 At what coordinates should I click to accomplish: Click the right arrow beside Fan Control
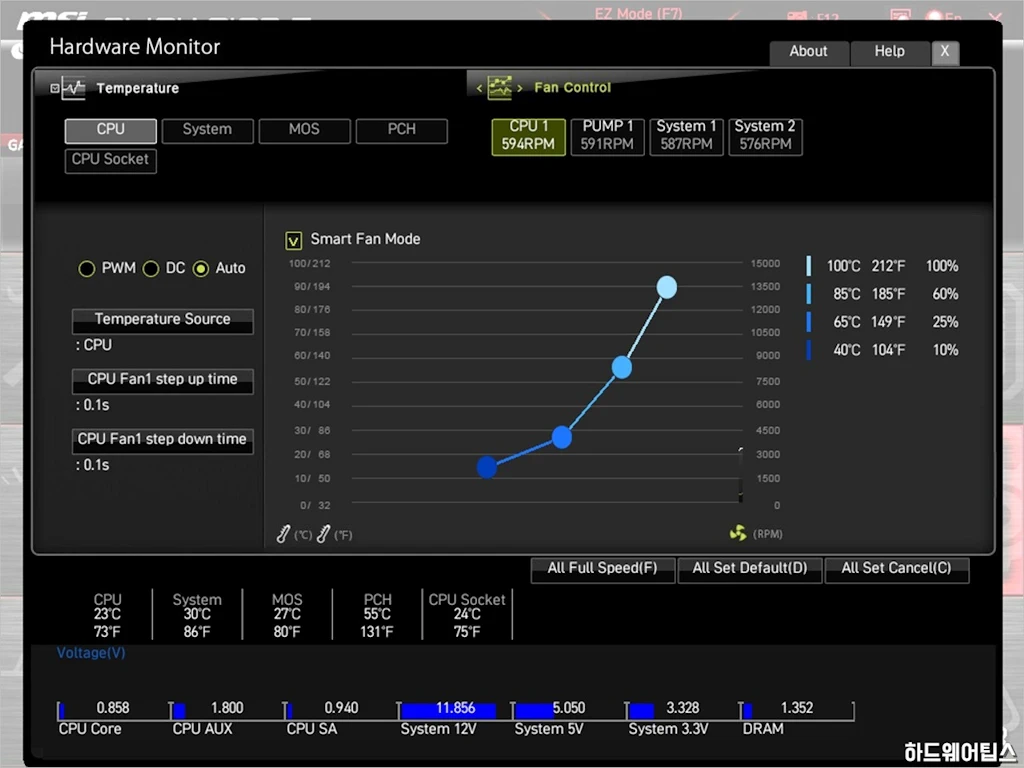pyautogui.click(x=520, y=88)
